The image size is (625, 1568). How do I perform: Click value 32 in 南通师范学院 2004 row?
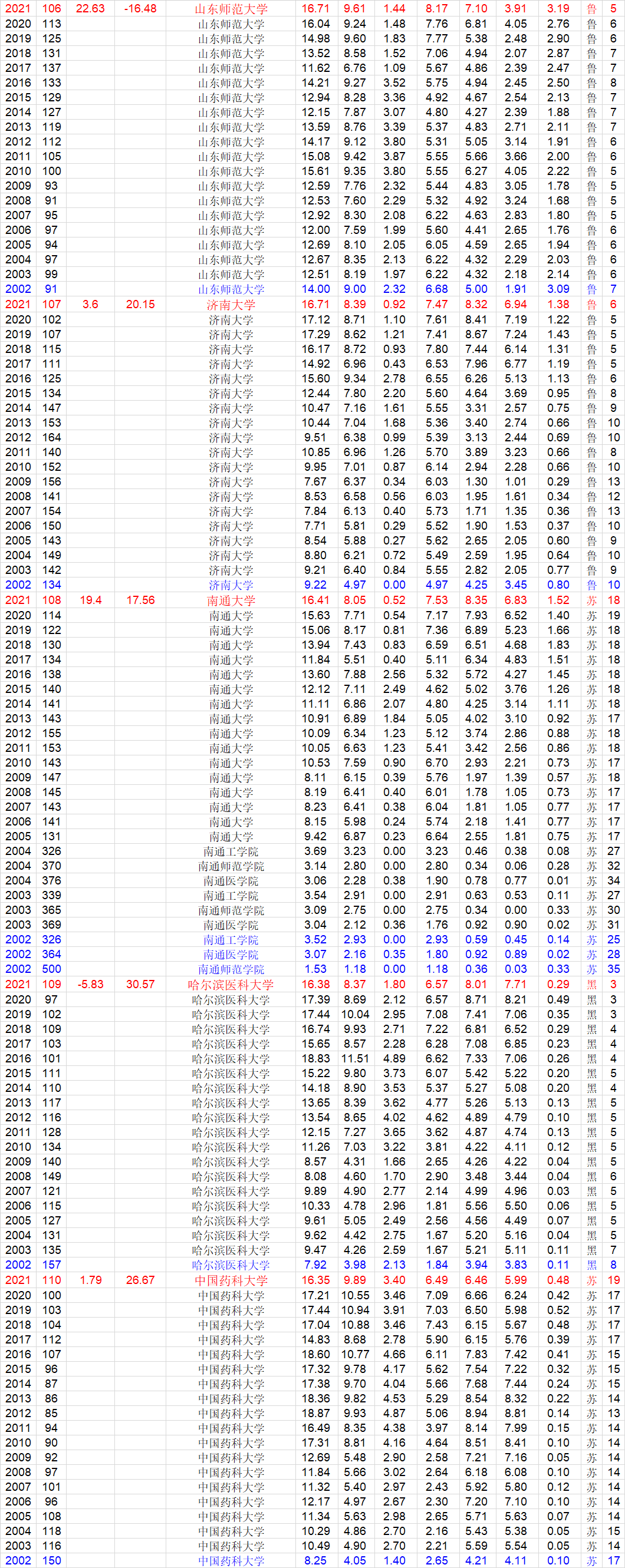(x=613, y=866)
